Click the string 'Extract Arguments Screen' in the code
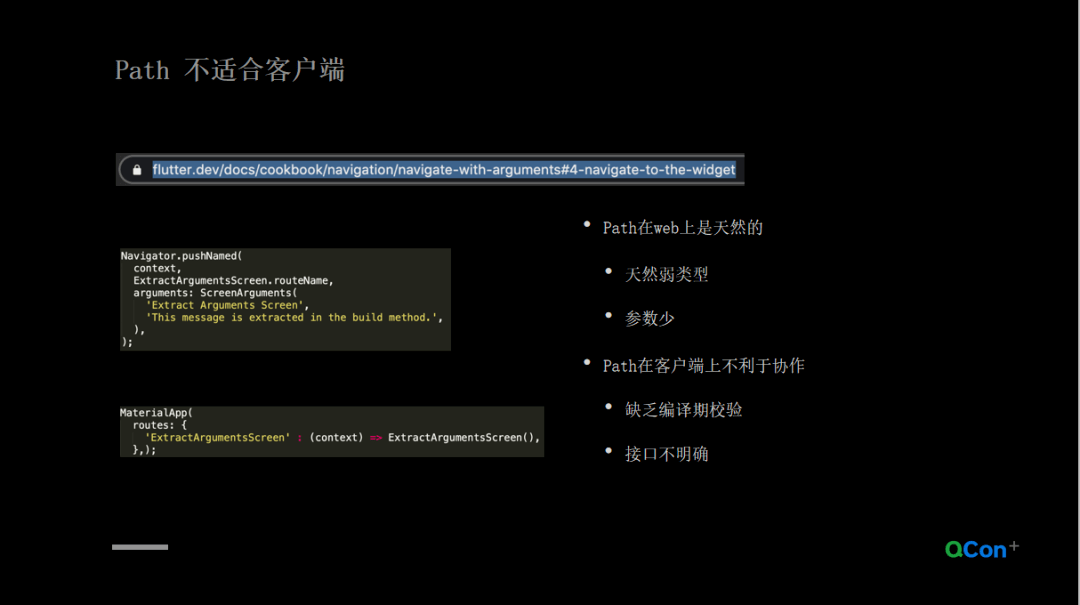The image size is (1080, 605). 225,305
